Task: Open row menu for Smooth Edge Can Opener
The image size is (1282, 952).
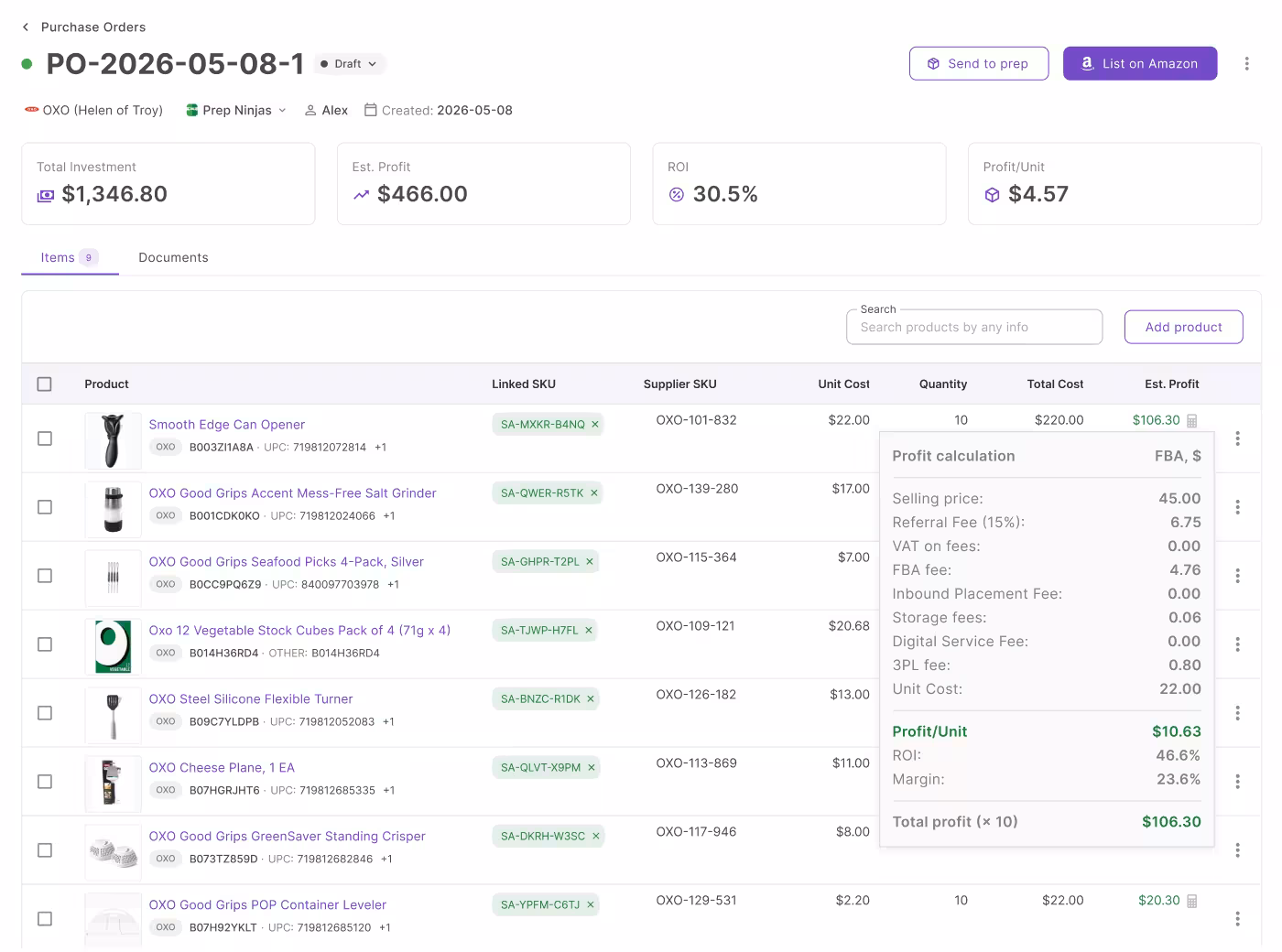Action: coord(1237,438)
